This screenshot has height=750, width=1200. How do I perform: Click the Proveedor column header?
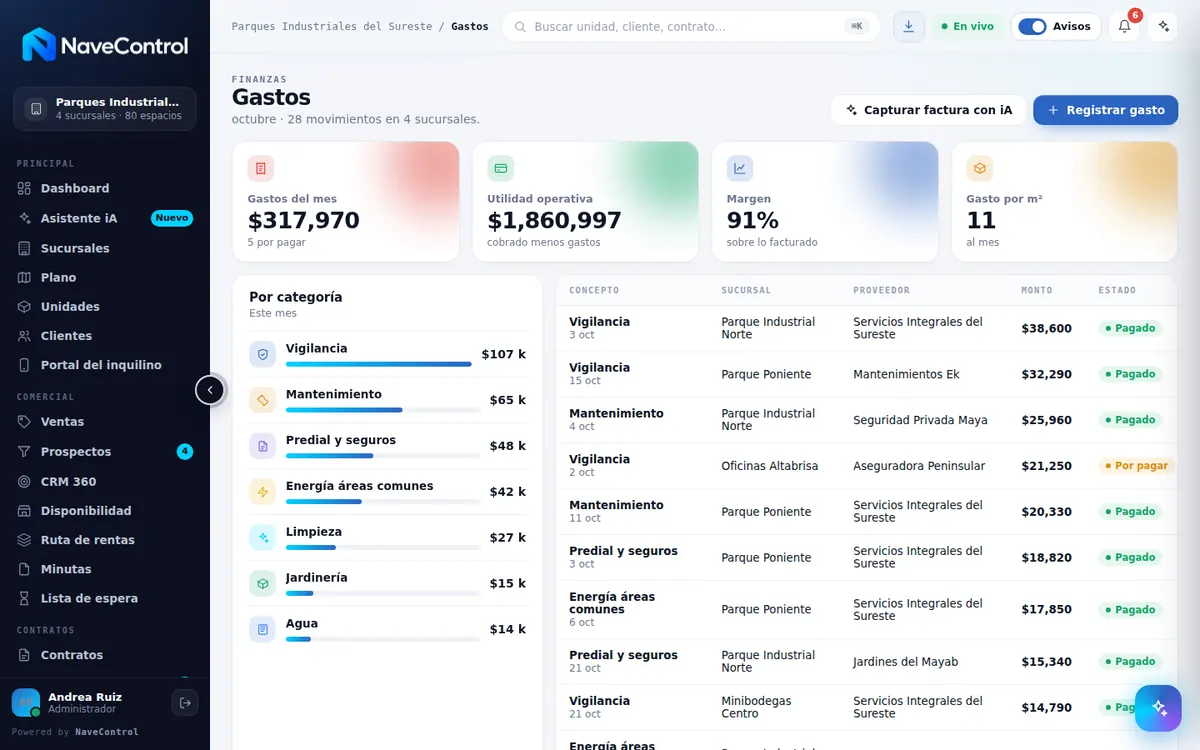coord(881,290)
